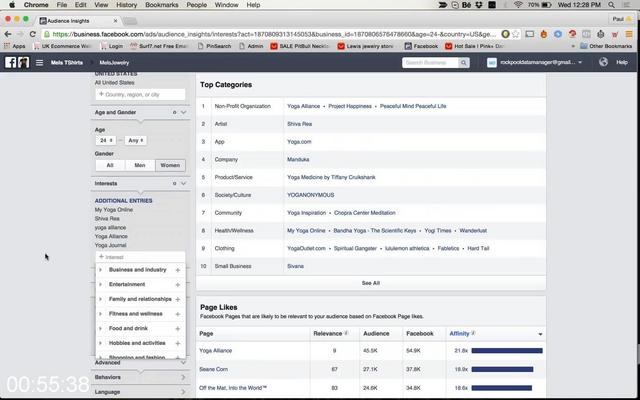Sort by Affinity column arrow

pos(540,334)
